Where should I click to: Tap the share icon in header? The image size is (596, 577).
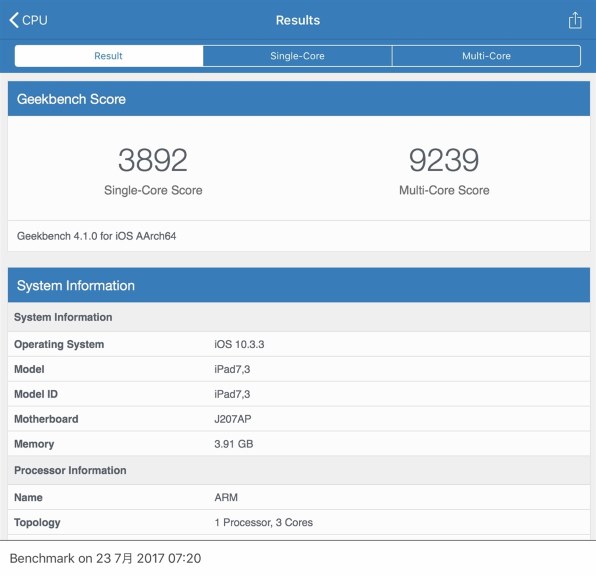[x=575, y=20]
